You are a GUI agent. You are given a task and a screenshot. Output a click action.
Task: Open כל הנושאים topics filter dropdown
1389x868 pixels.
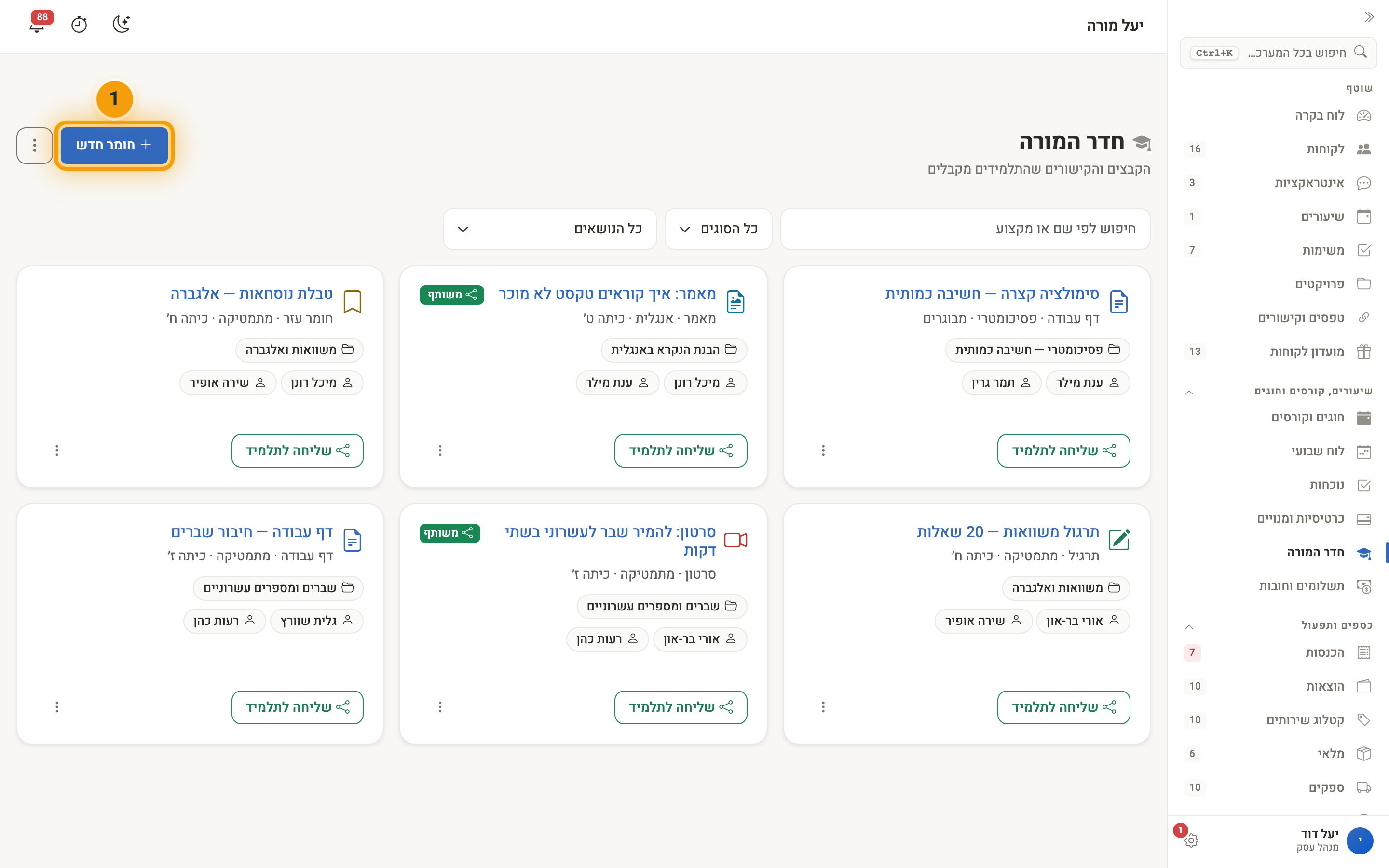(x=549, y=229)
